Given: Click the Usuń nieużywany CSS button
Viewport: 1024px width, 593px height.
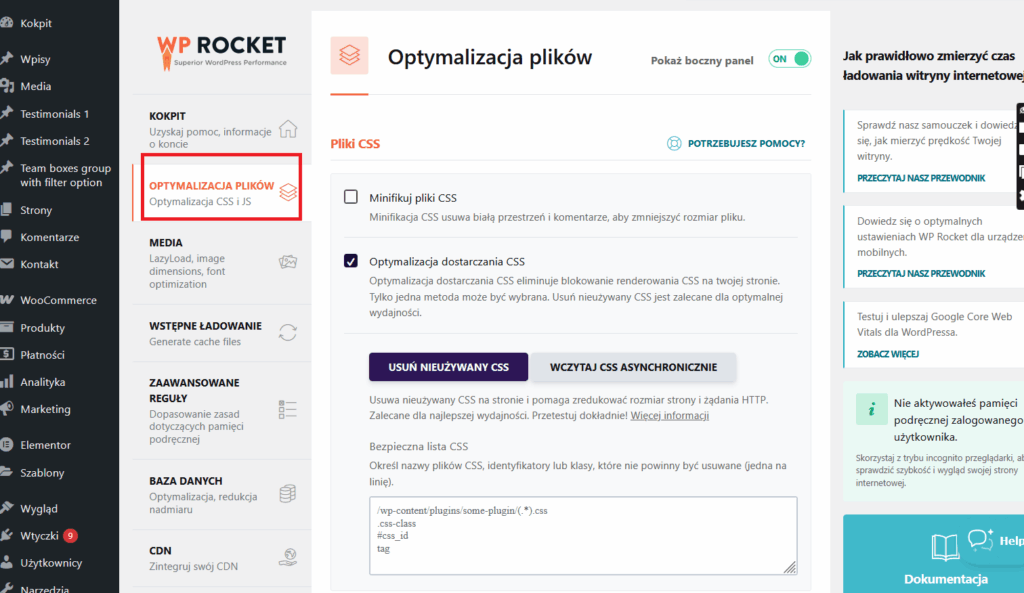Looking at the screenshot, I should [448, 367].
